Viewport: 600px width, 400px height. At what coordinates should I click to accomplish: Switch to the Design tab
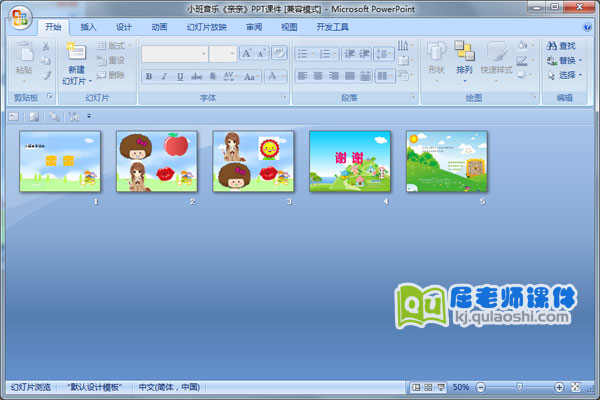124,27
